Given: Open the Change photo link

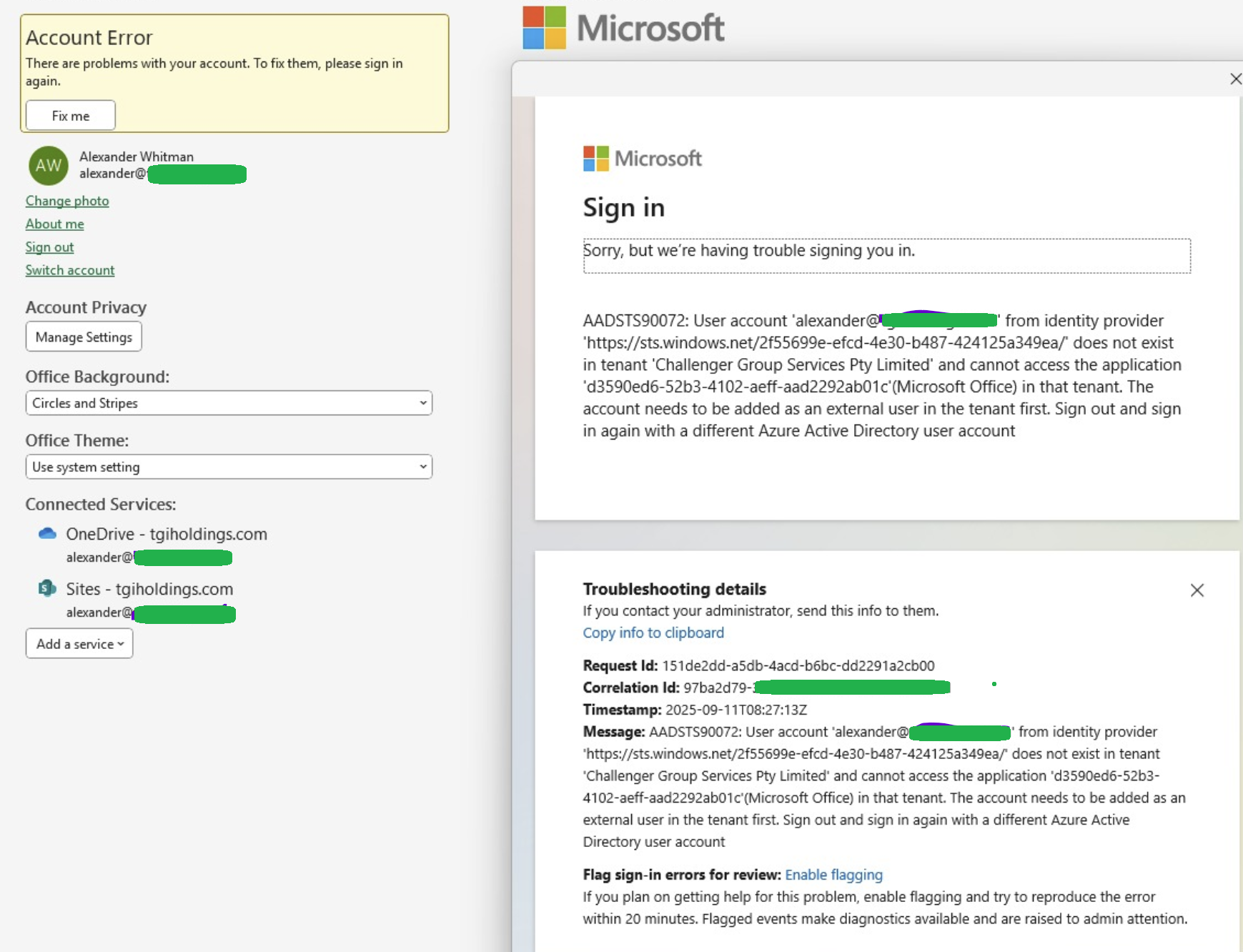Looking at the screenshot, I should pos(66,201).
